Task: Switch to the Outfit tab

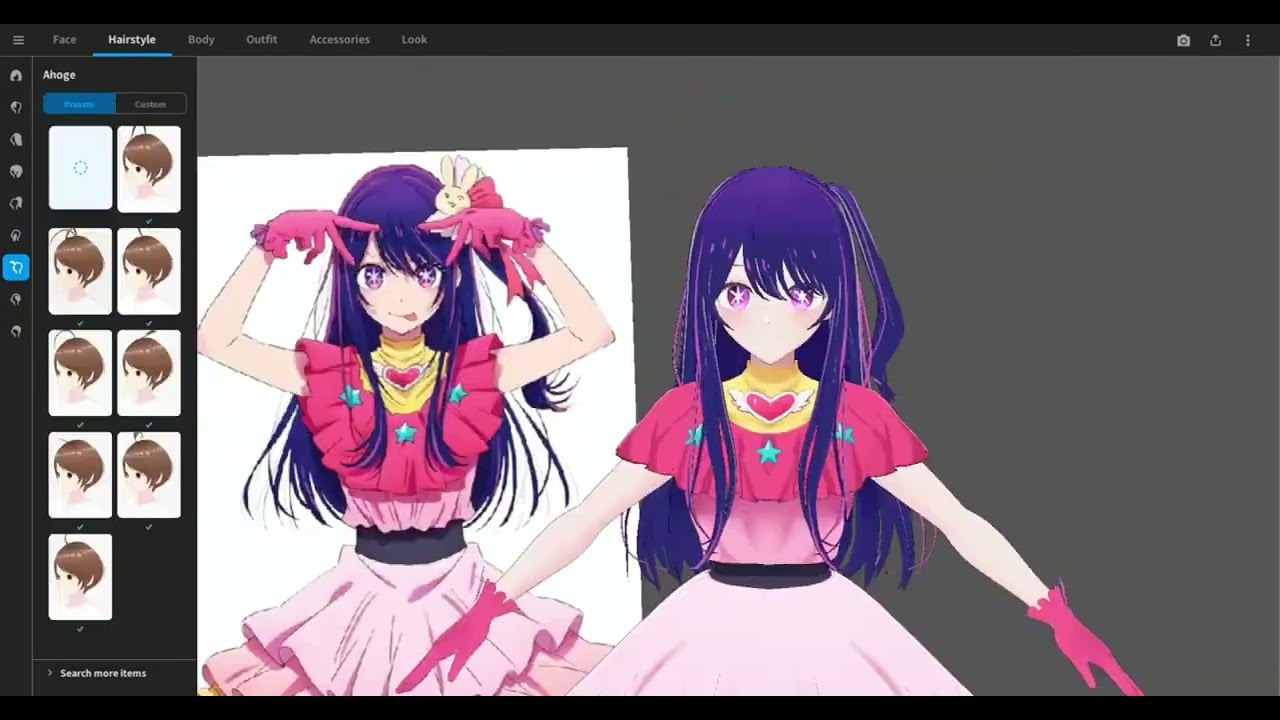Action: click(262, 39)
